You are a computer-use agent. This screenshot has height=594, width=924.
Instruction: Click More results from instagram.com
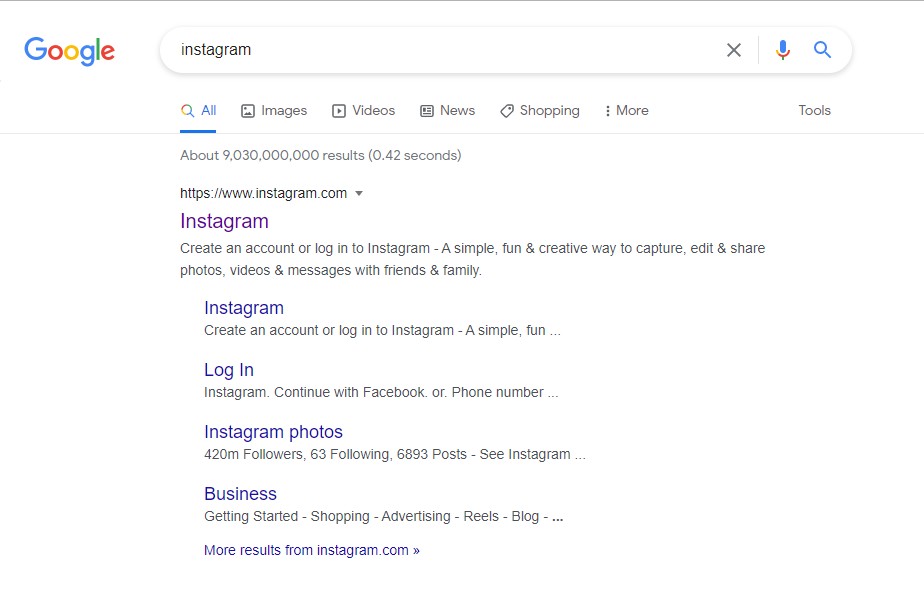tap(312, 550)
